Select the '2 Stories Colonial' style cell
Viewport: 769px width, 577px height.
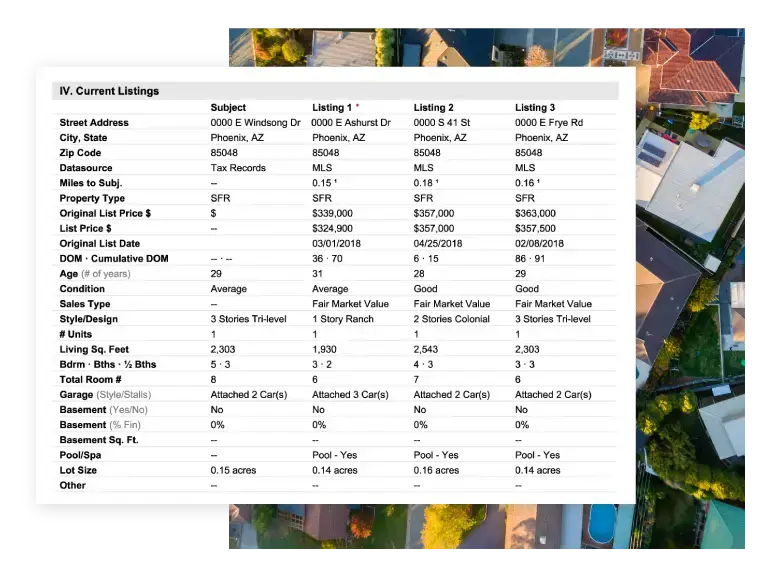[451, 319]
